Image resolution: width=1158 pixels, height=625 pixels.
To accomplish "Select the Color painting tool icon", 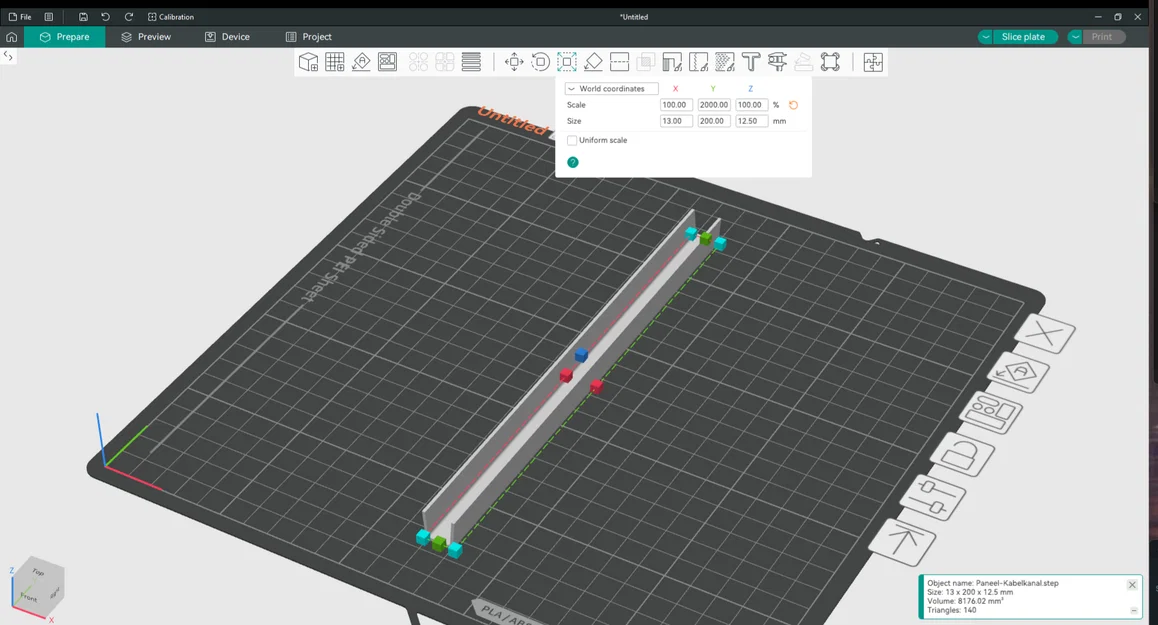I will (725, 62).
